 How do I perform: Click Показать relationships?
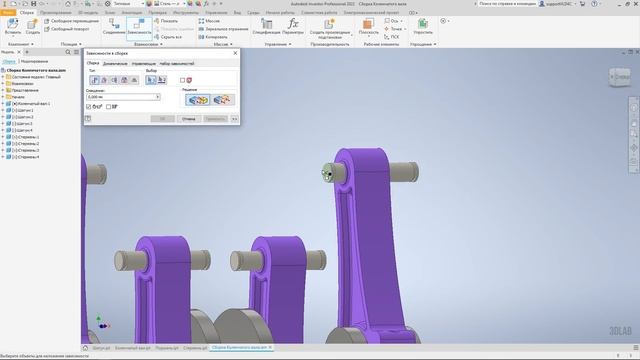(166, 21)
